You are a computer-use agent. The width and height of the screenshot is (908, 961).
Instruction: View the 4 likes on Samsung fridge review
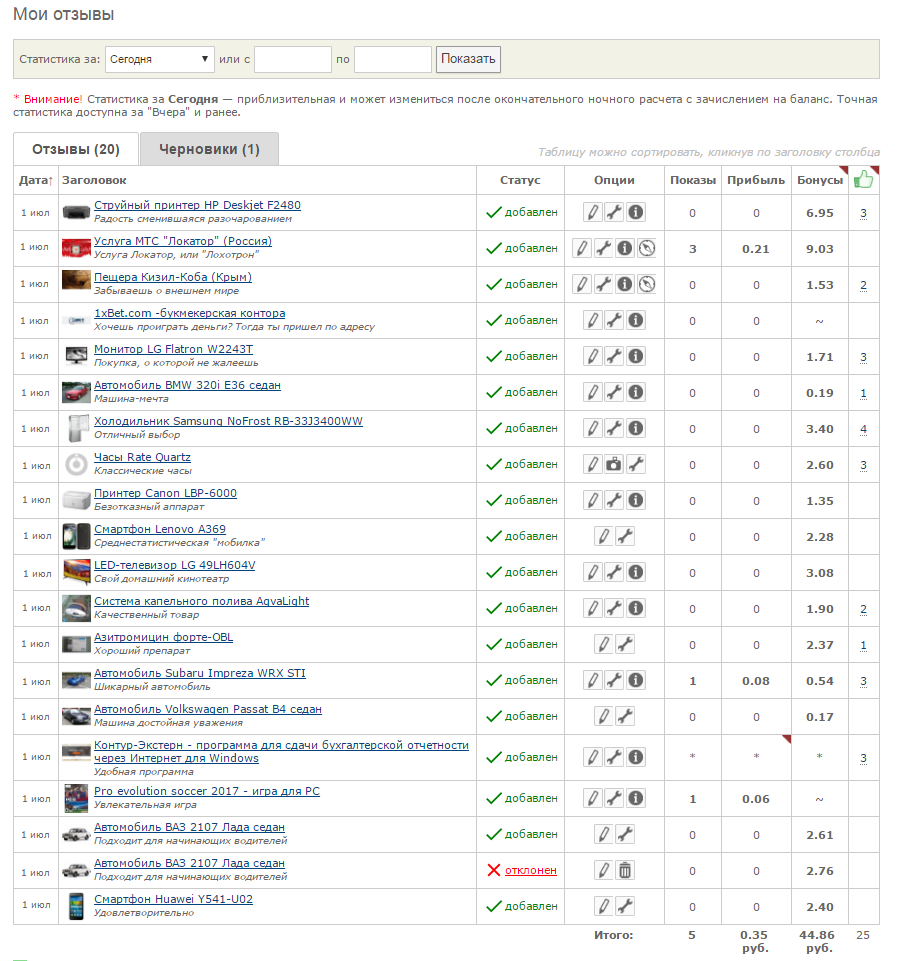click(863, 429)
